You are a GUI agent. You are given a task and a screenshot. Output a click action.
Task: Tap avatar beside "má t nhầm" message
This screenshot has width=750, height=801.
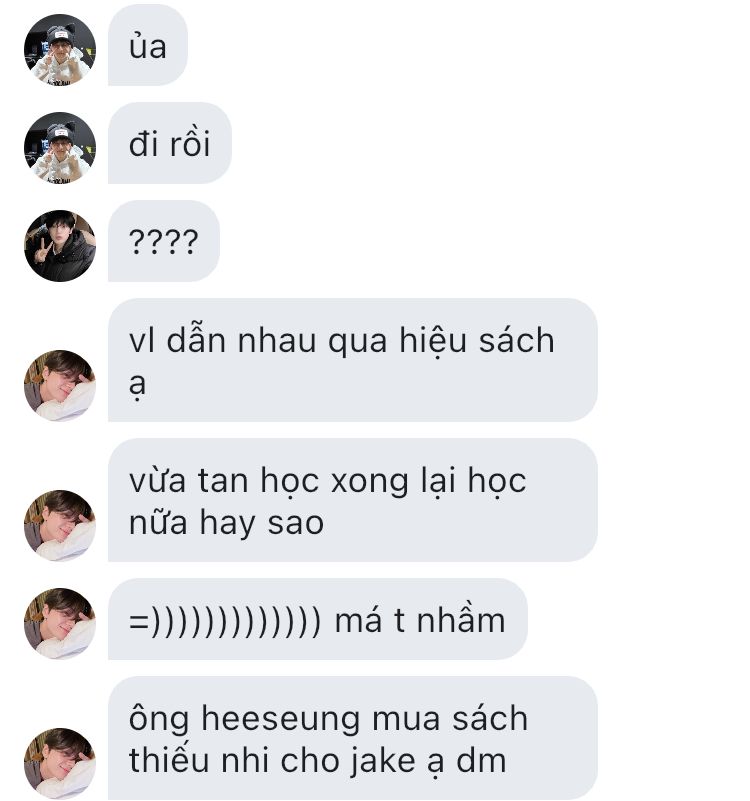click(x=60, y=624)
